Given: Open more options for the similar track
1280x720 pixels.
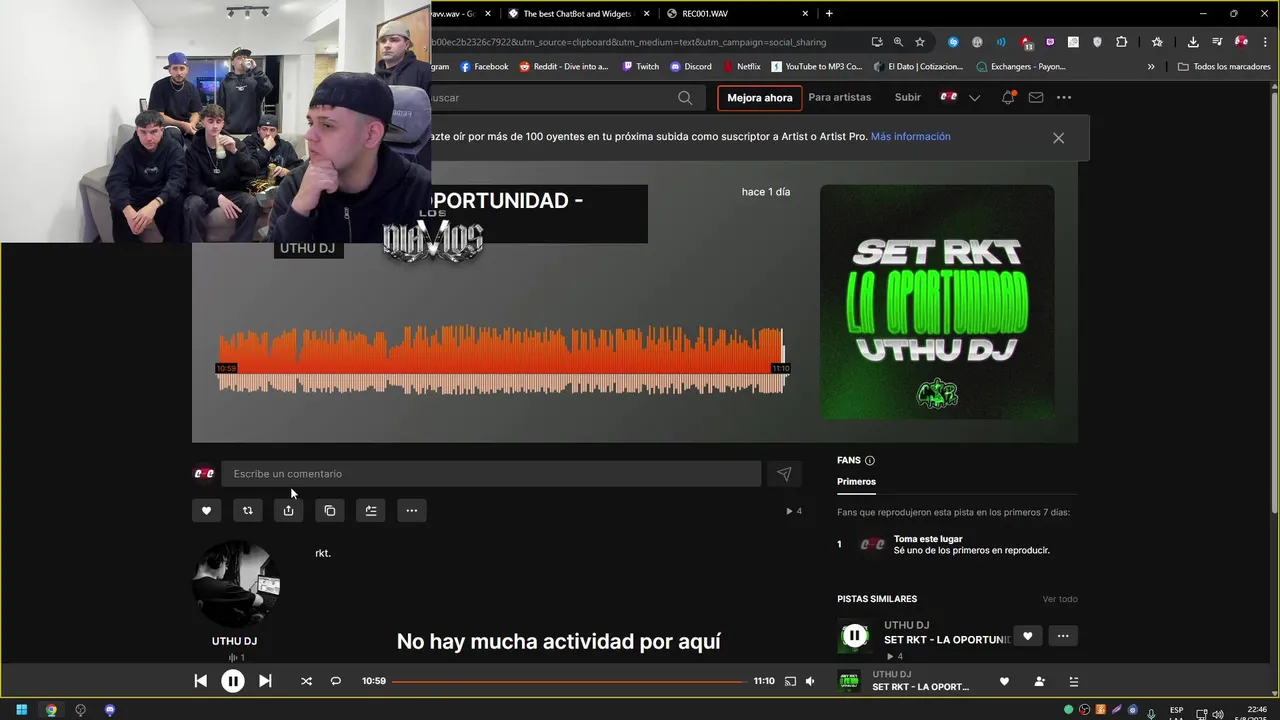Looking at the screenshot, I should coord(1063,636).
